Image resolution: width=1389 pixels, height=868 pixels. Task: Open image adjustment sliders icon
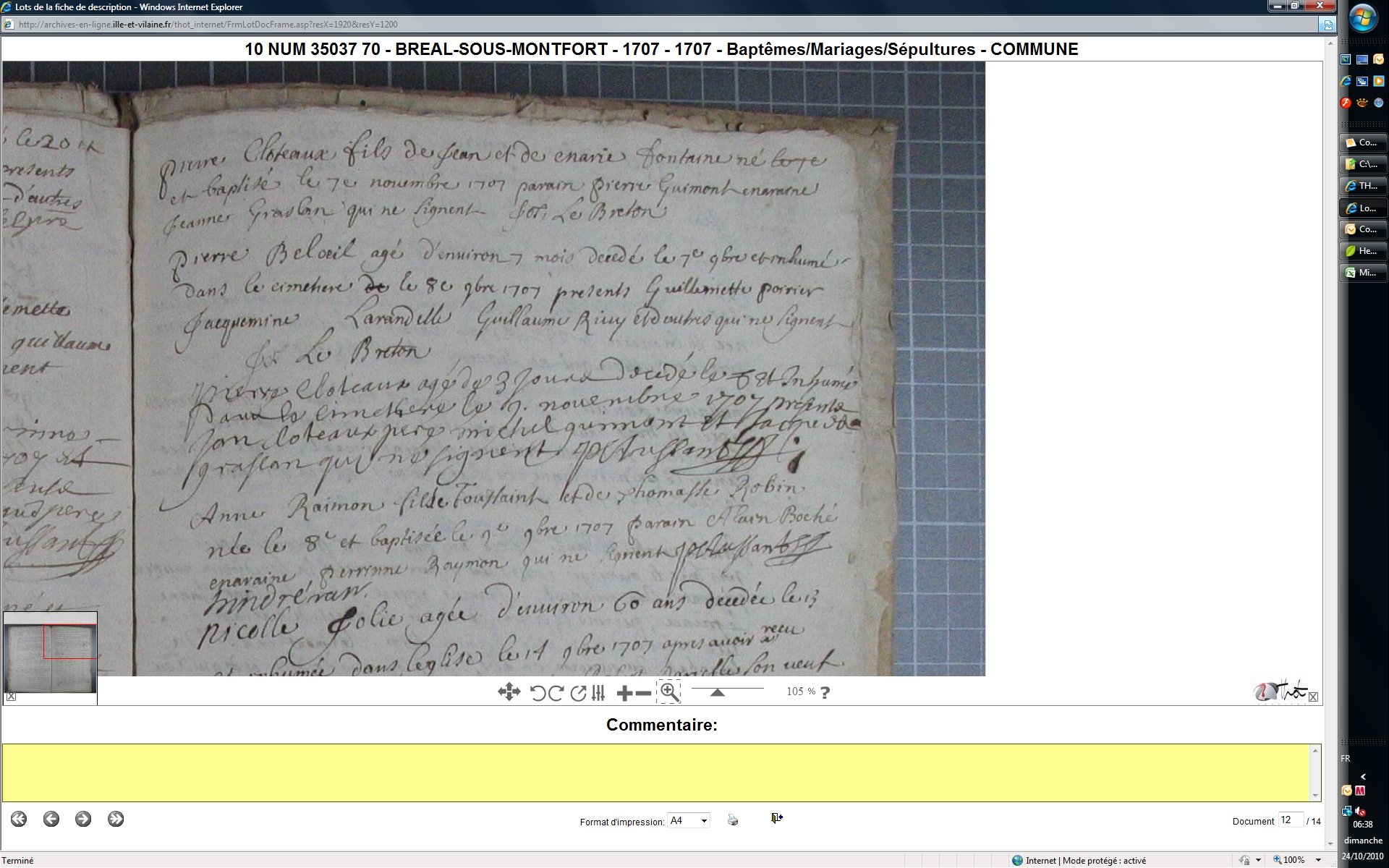(598, 693)
